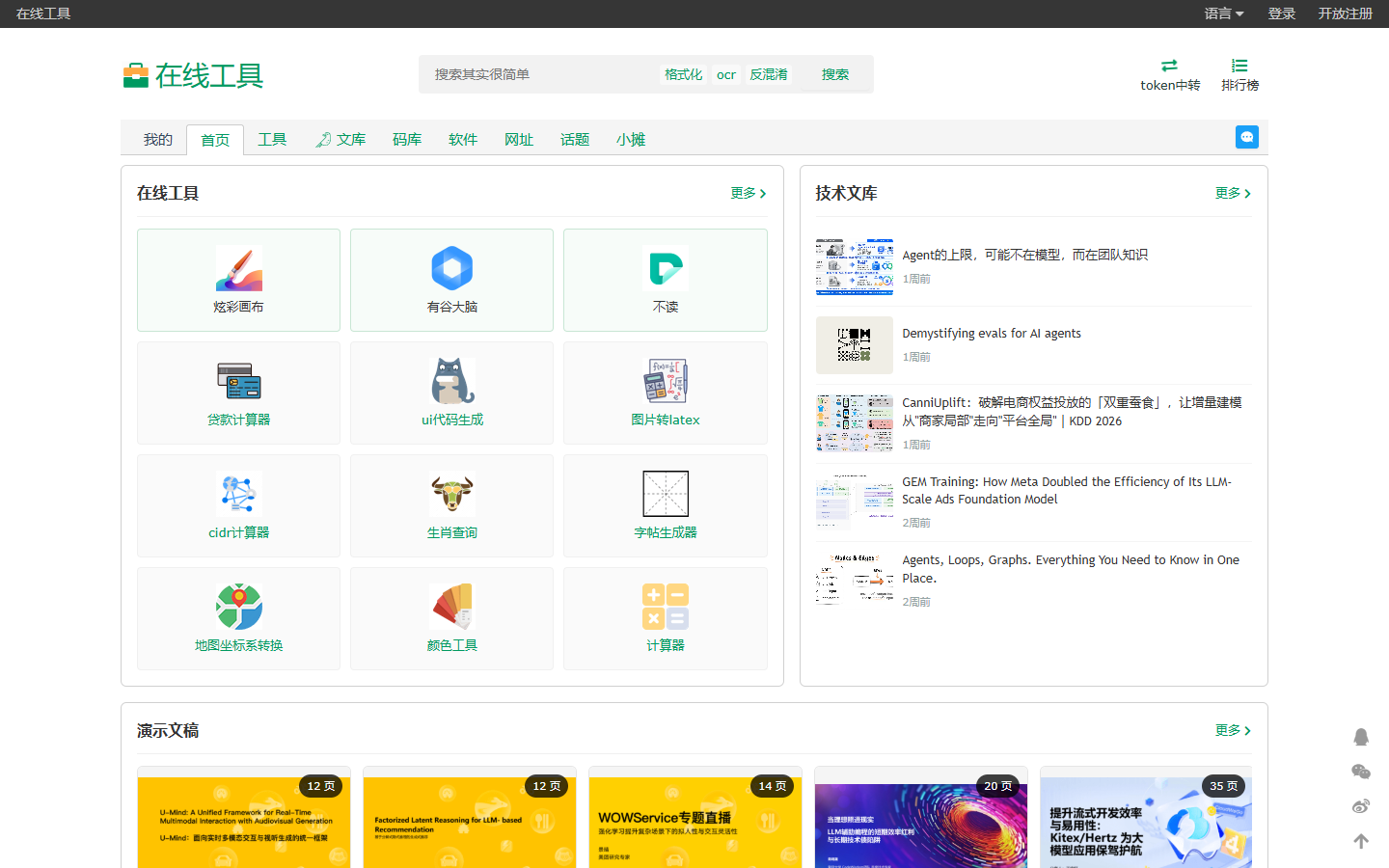Select the 首页 tab
The image size is (1389, 868).
(215, 140)
